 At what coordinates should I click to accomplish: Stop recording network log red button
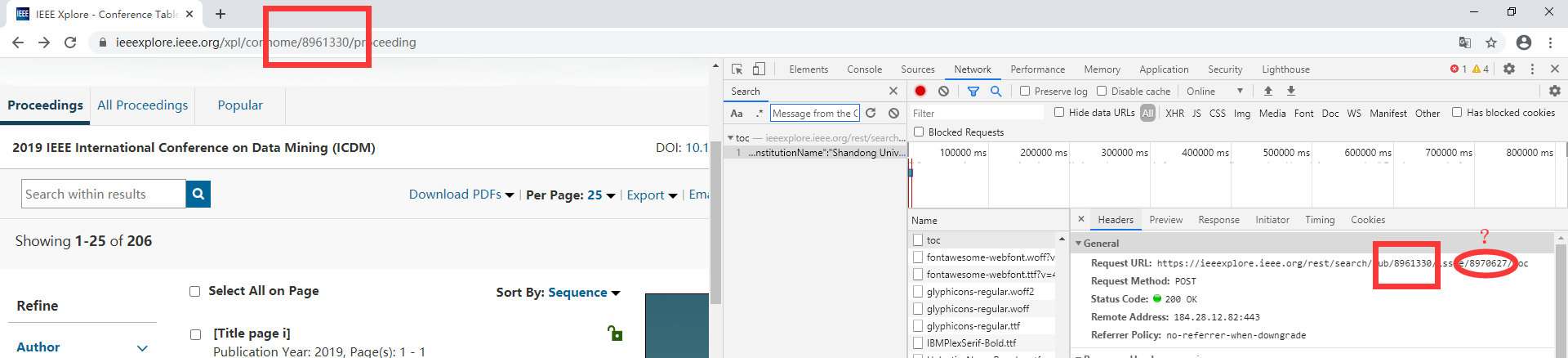point(920,91)
